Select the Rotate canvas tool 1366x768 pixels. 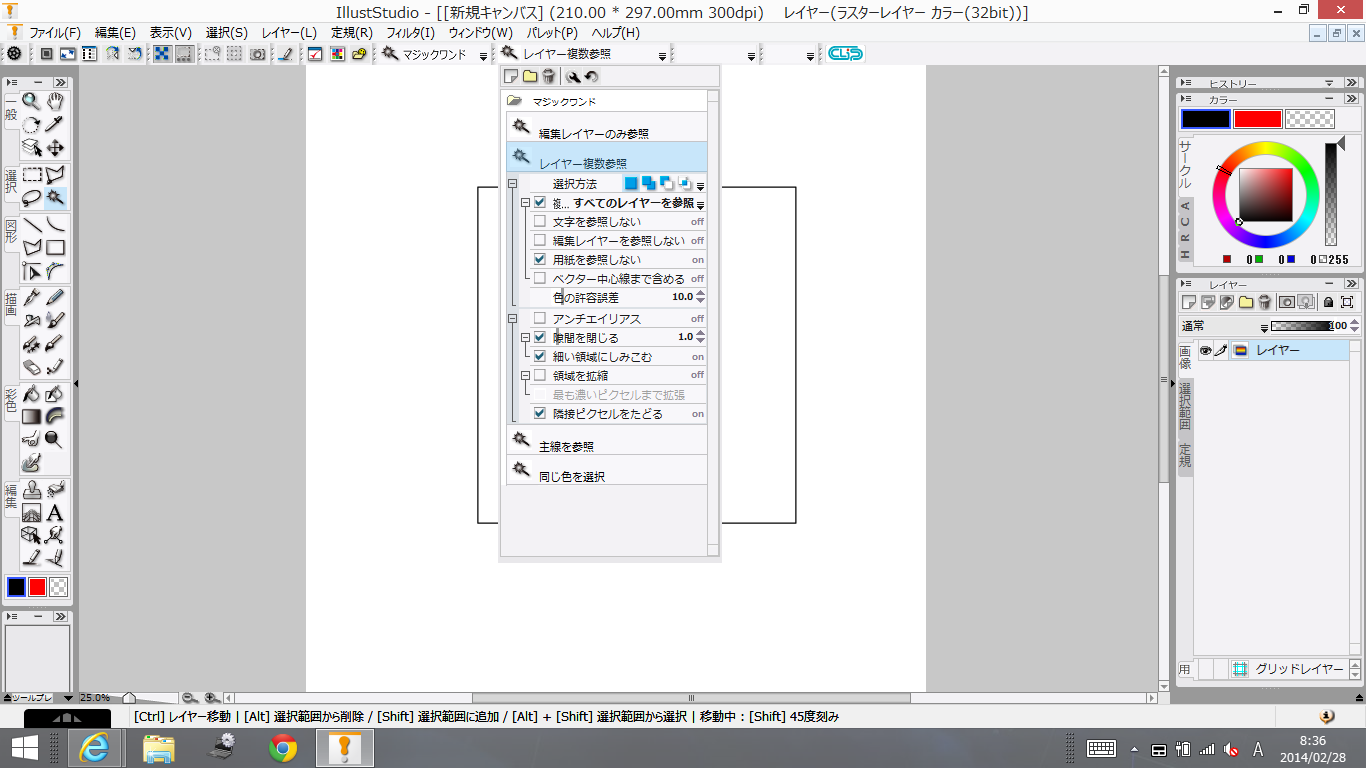[32, 124]
